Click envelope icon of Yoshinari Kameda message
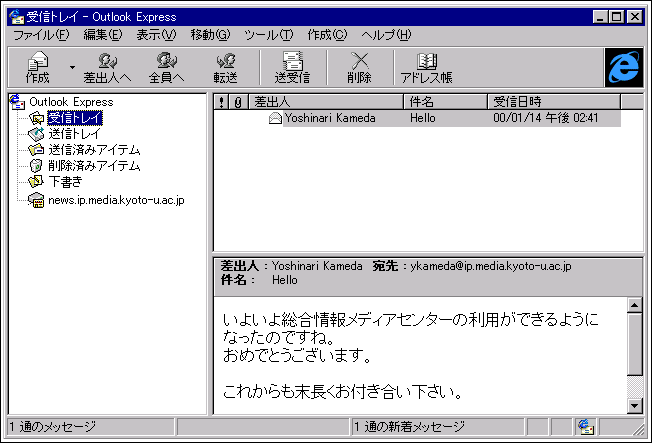 [275, 119]
